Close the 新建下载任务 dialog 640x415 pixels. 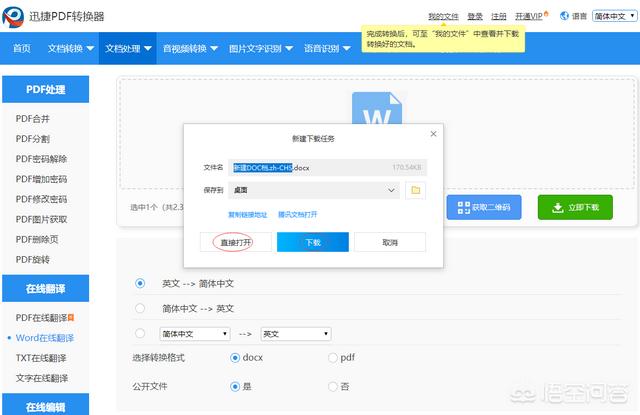coord(433,134)
